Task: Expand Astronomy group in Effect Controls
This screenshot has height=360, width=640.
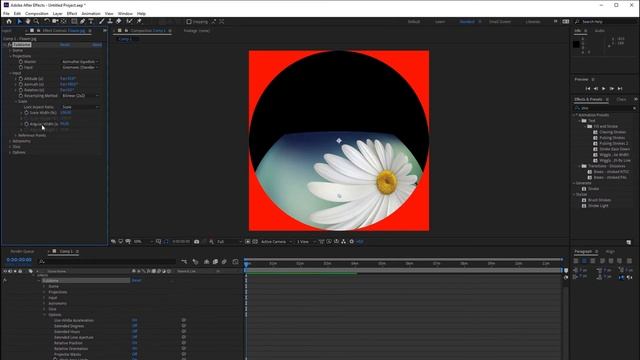Action: [x=11, y=141]
